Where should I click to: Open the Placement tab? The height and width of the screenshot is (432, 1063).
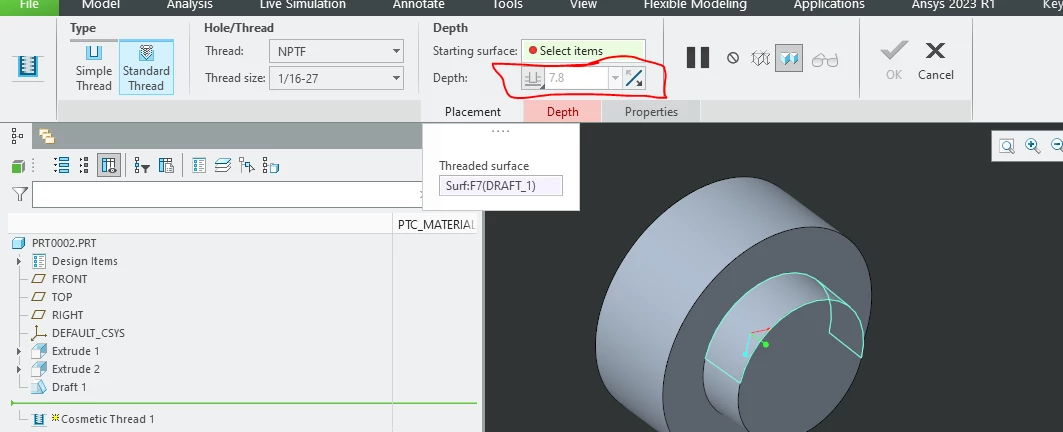(473, 112)
